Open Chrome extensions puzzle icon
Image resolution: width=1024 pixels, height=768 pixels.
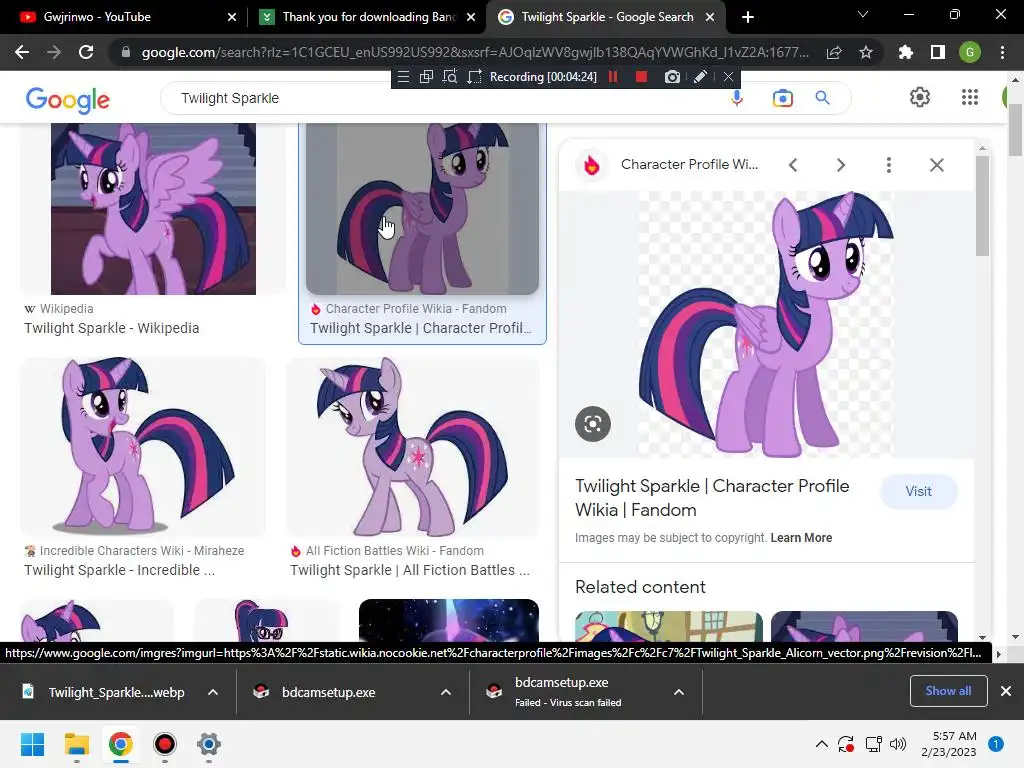tap(905, 52)
